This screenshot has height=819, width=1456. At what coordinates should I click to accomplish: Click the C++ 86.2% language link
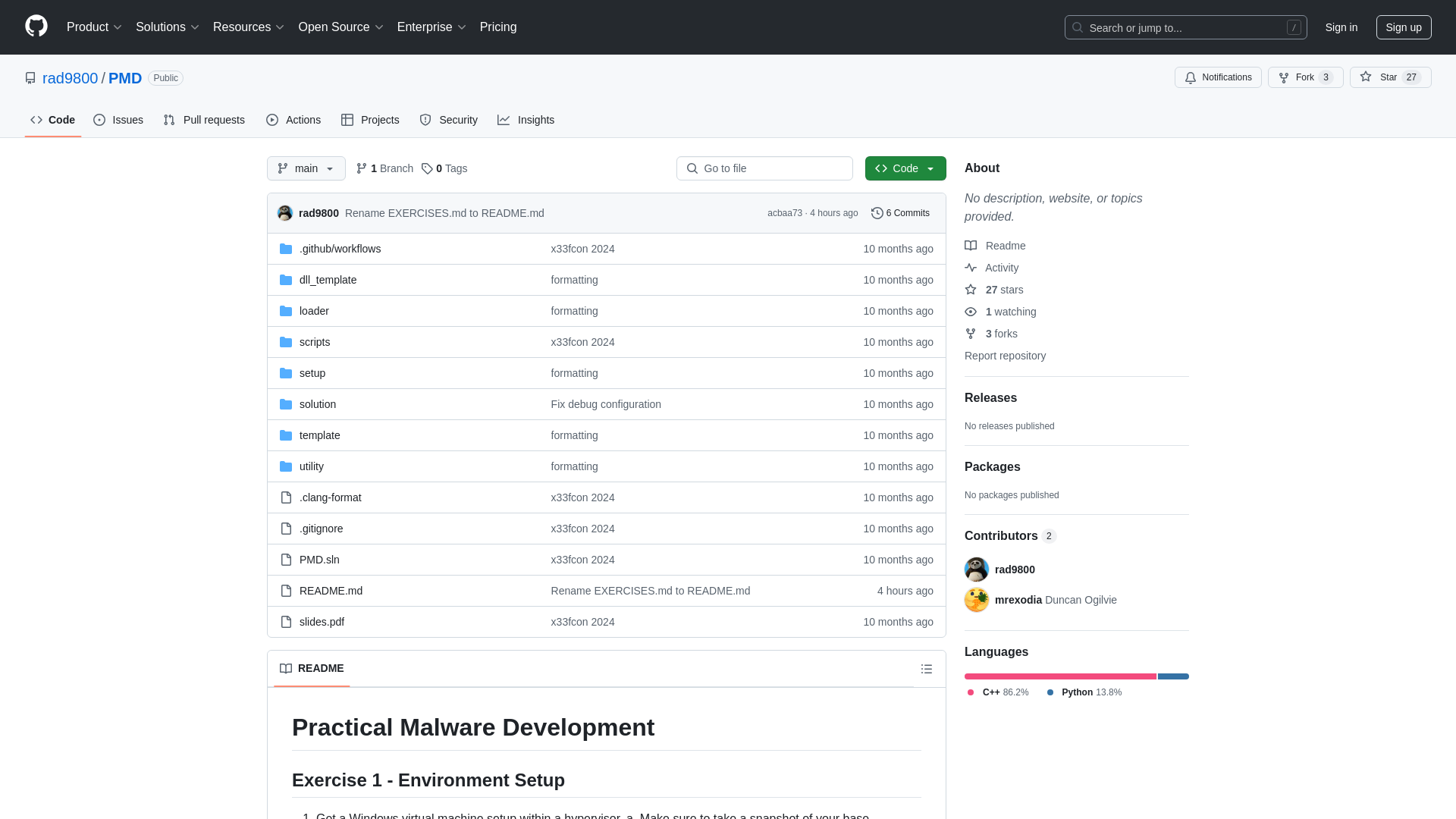click(x=998, y=692)
